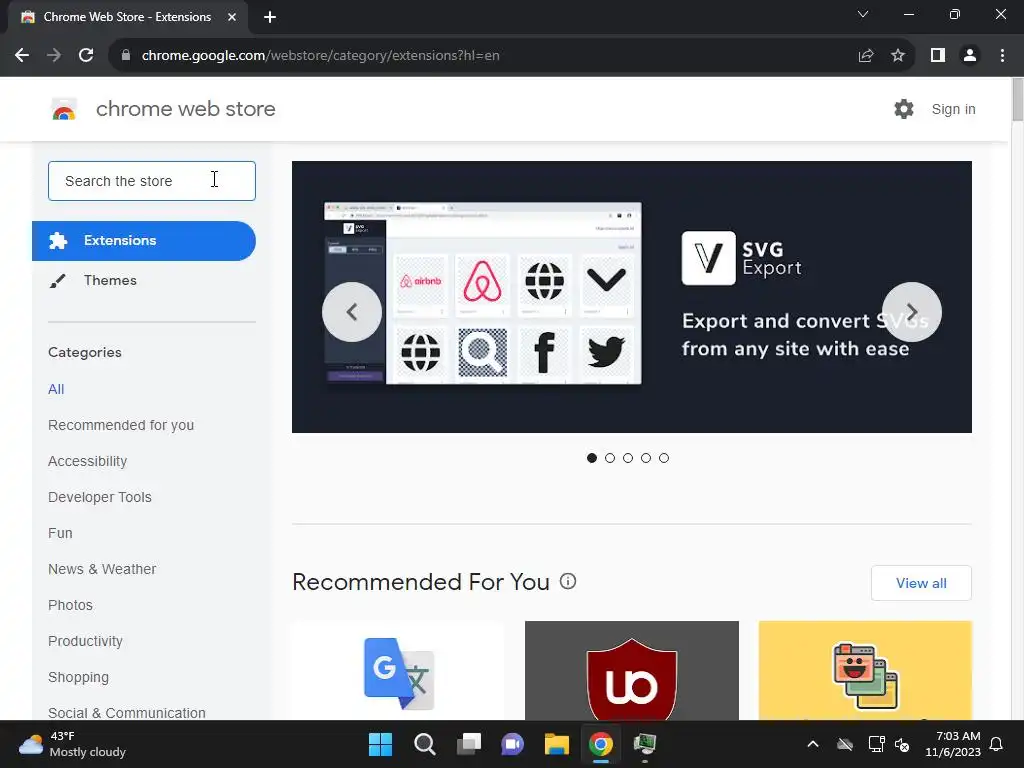Share this page from the address bar
1024x768 pixels.
click(866, 56)
